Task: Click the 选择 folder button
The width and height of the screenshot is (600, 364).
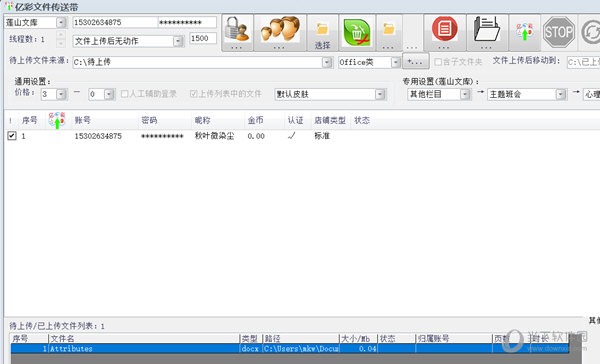Action: (322, 33)
